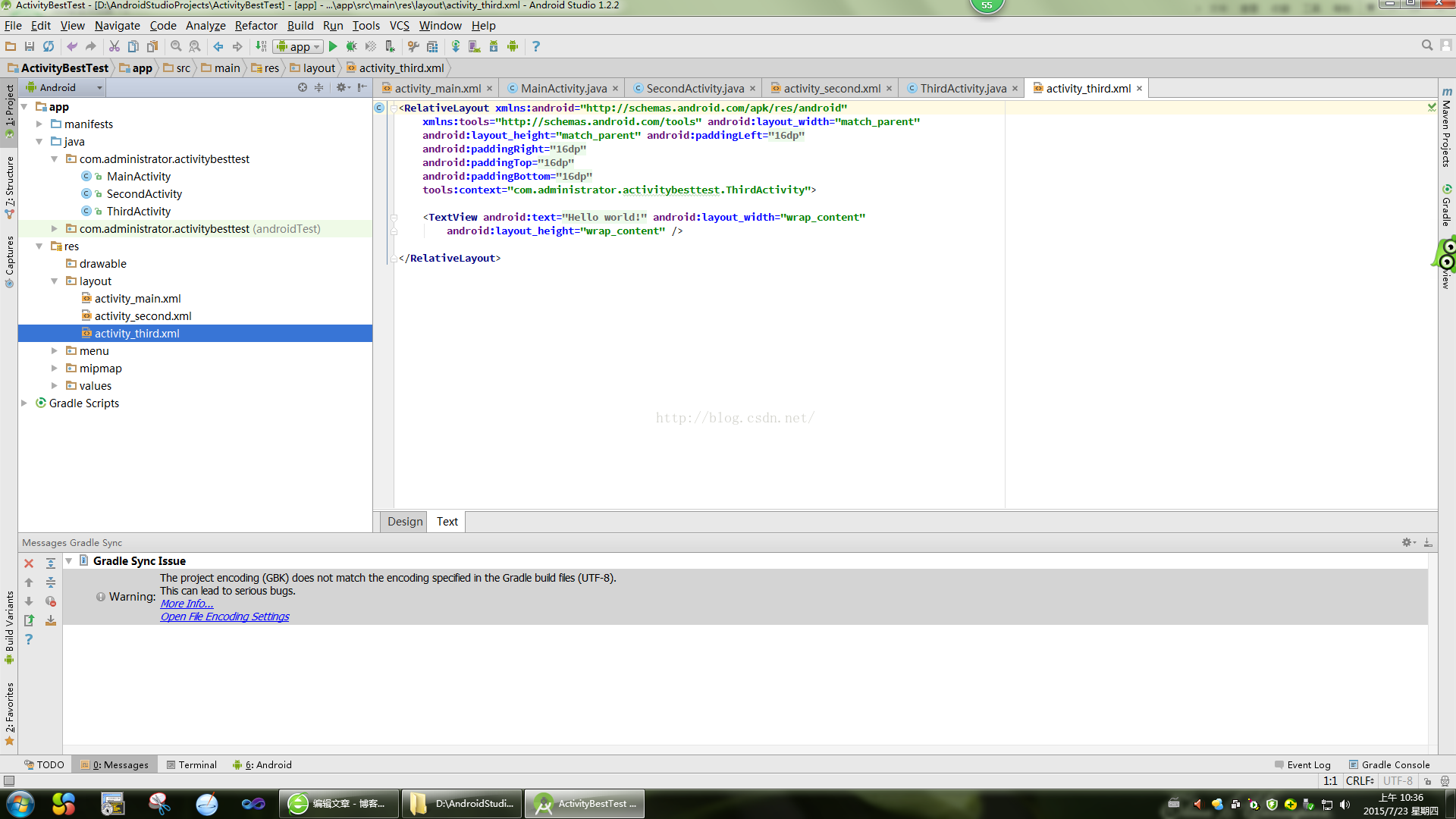
Task: Open the Terminal tool window button
Action: pos(191,764)
